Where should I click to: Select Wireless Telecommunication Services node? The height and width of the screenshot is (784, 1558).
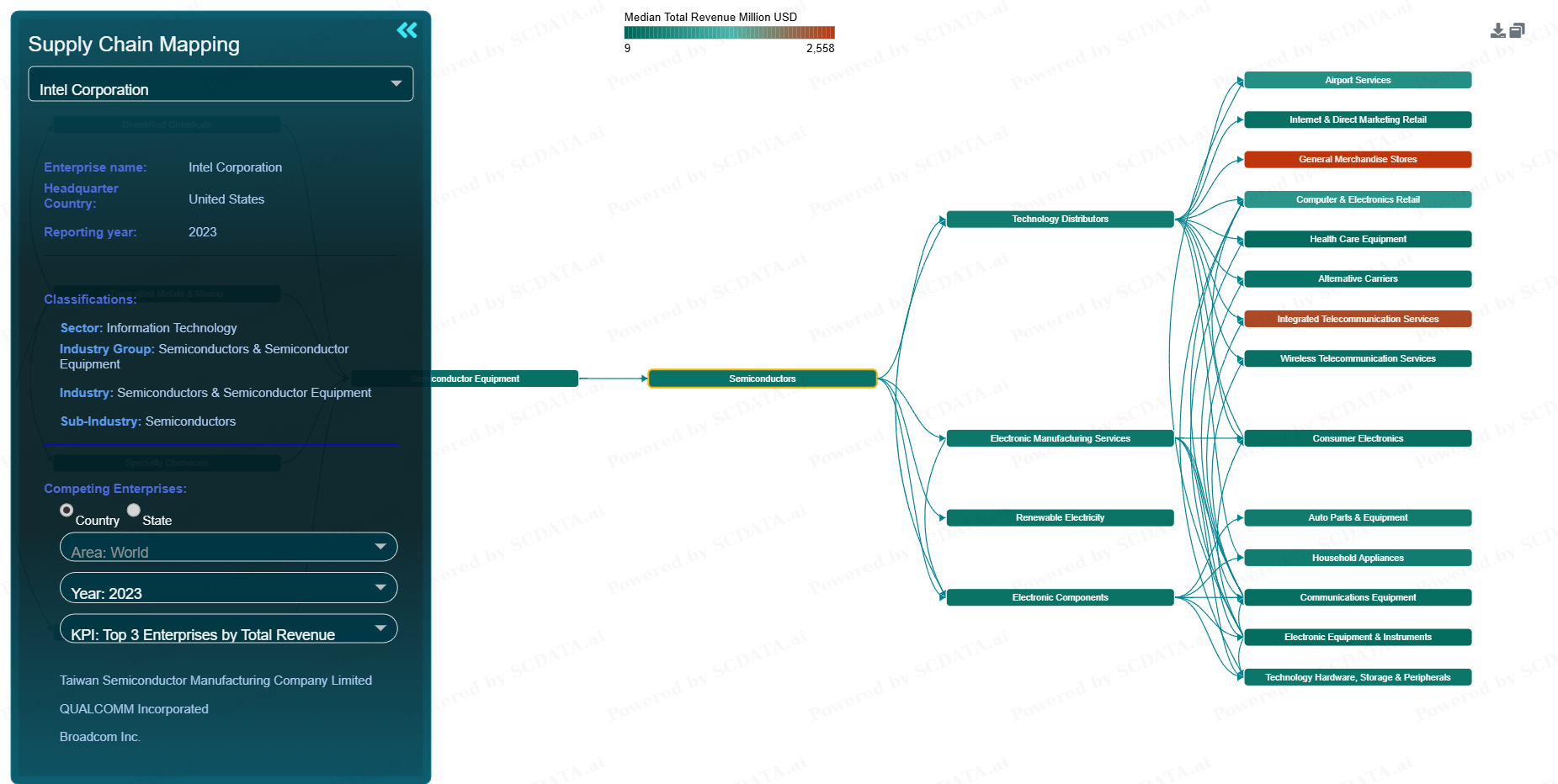click(1358, 358)
